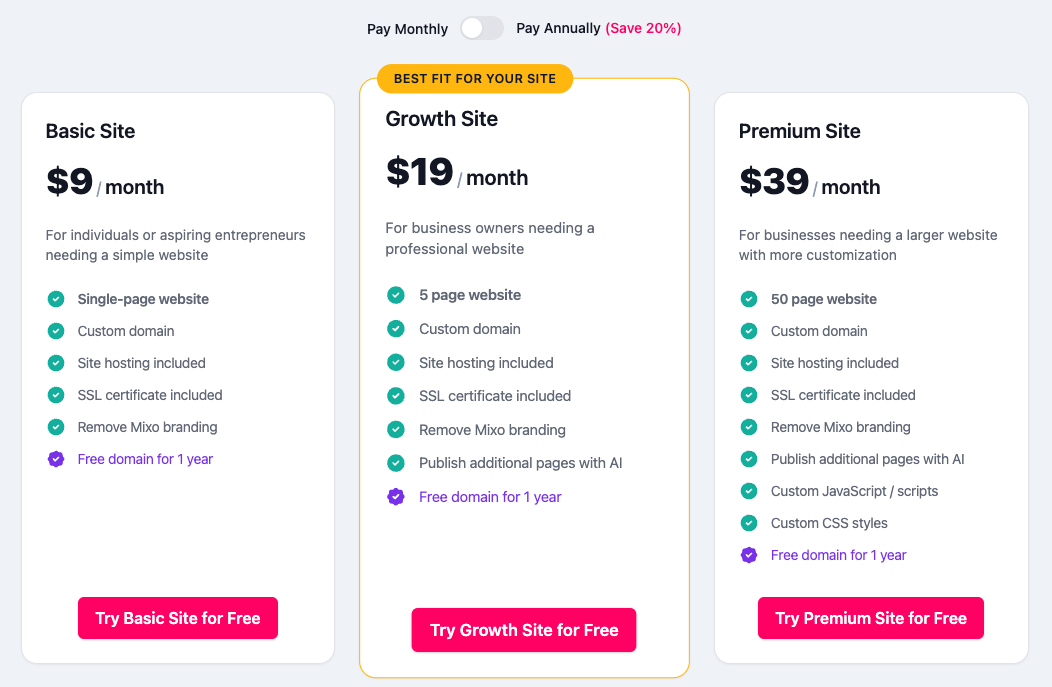1052x687 pixels.
Task: Click the purple badge icon on Basic Site's free domain perk
Action: 56,459
